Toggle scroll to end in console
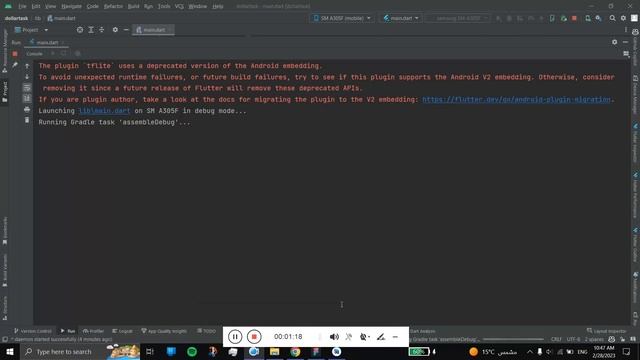 (x=27, y=98)
